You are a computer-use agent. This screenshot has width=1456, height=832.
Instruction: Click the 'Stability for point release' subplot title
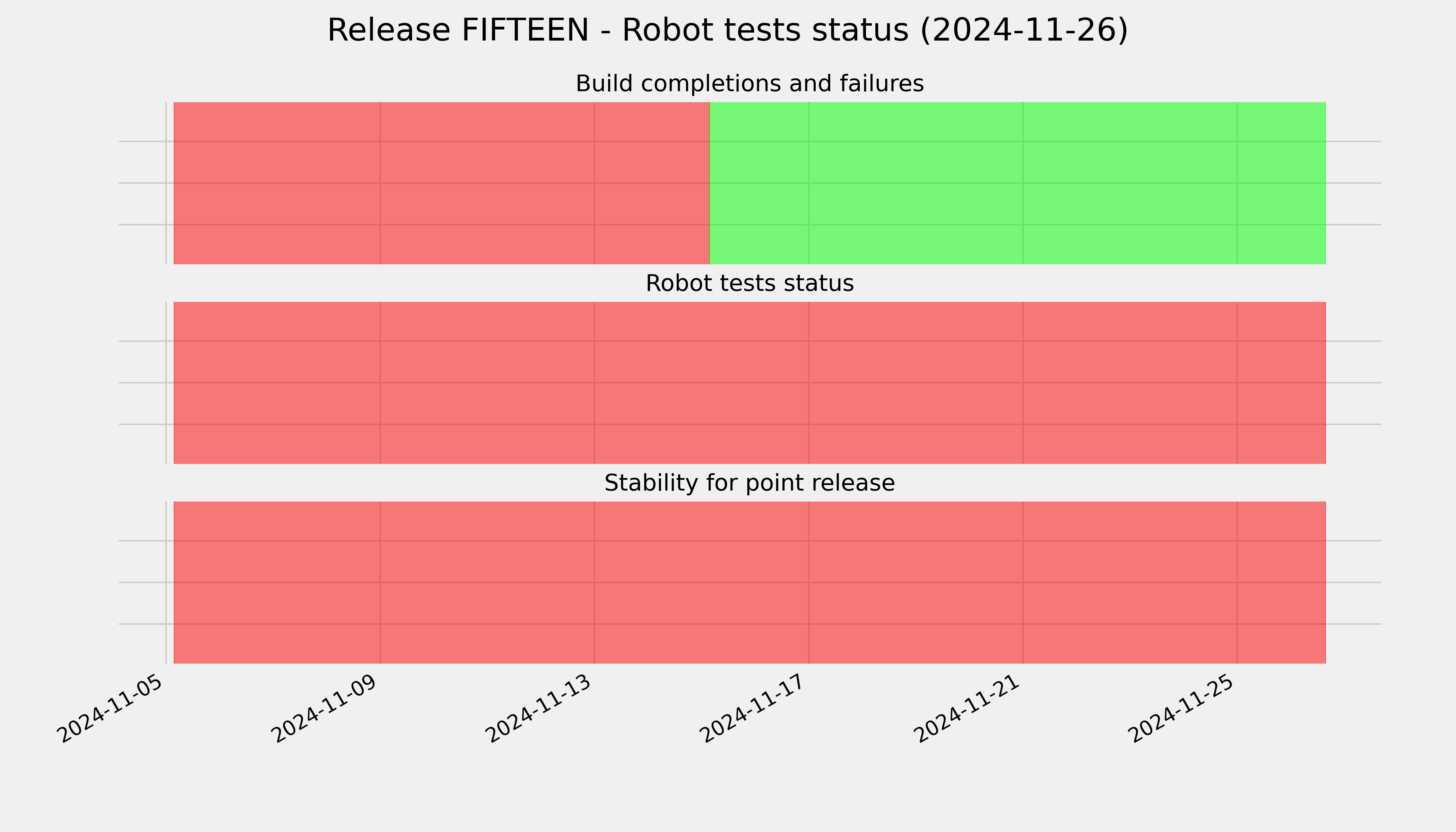click(749, 484)
